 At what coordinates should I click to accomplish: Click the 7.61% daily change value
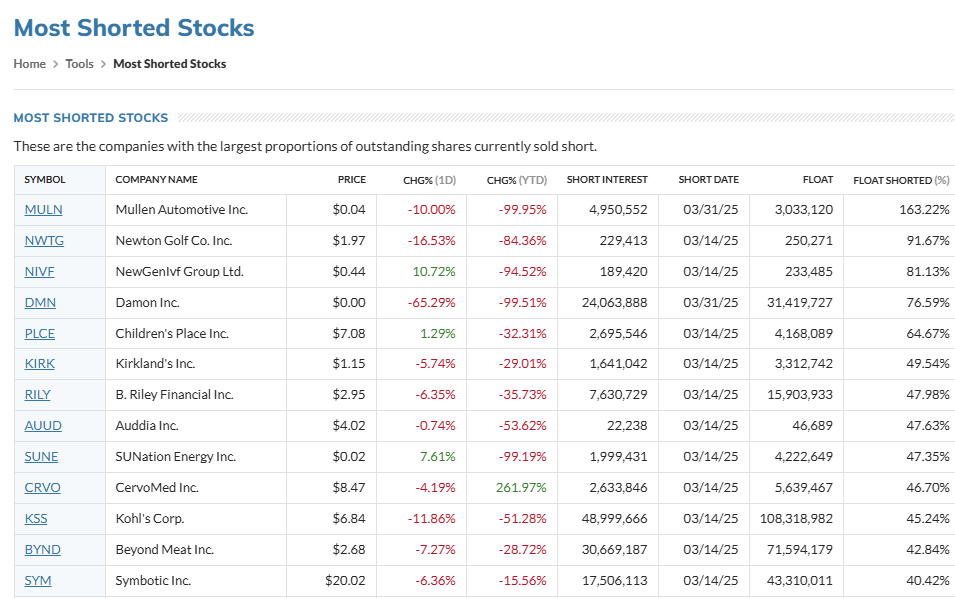click(437, 457)
